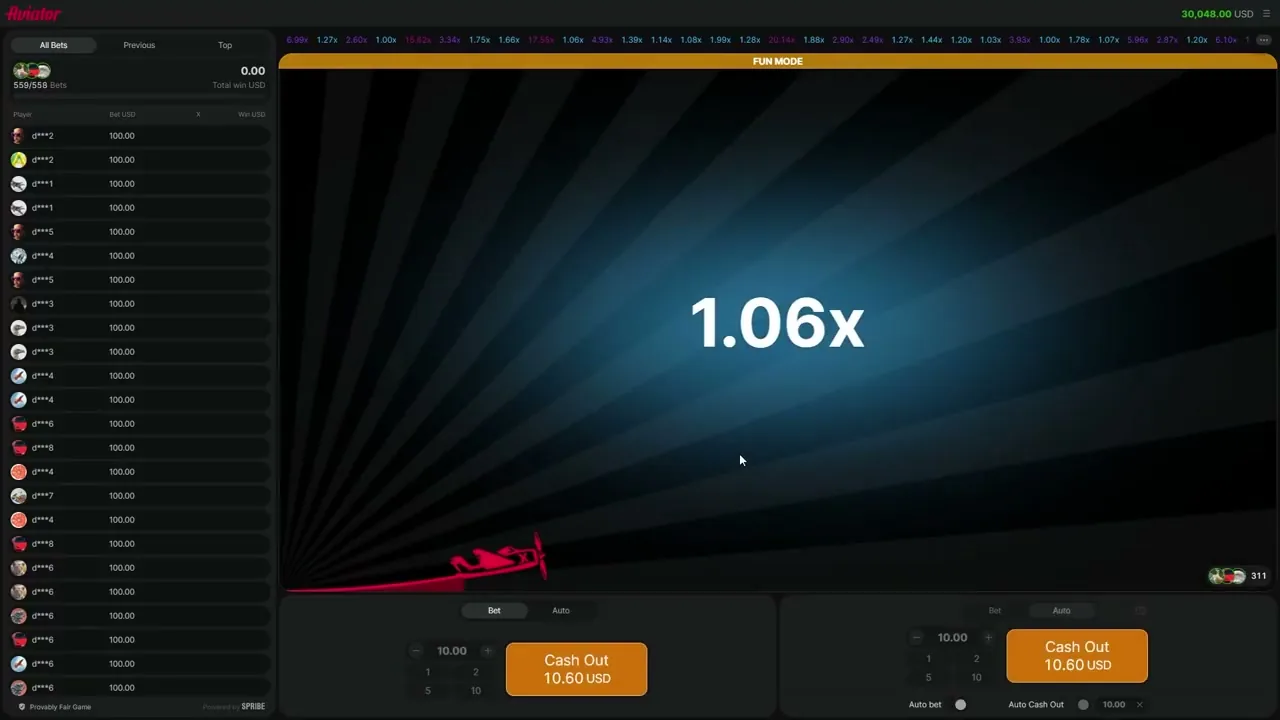Open the 3.34x round in history

(449, 40)
